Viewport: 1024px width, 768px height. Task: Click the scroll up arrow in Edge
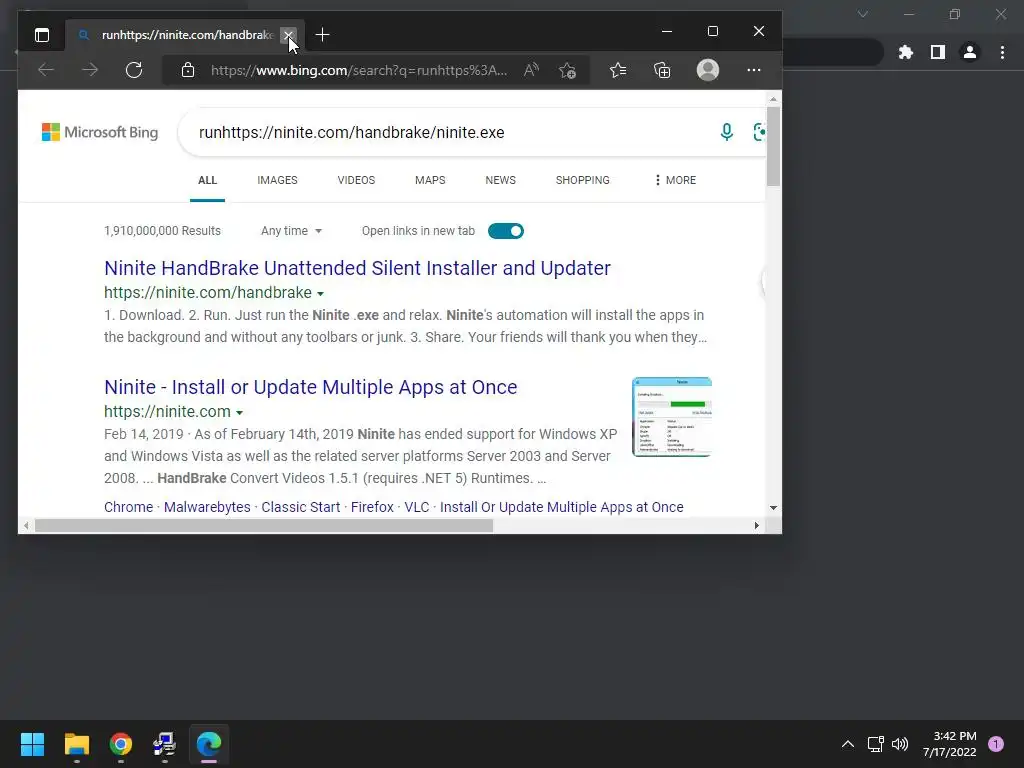click(x=773, y=99)
